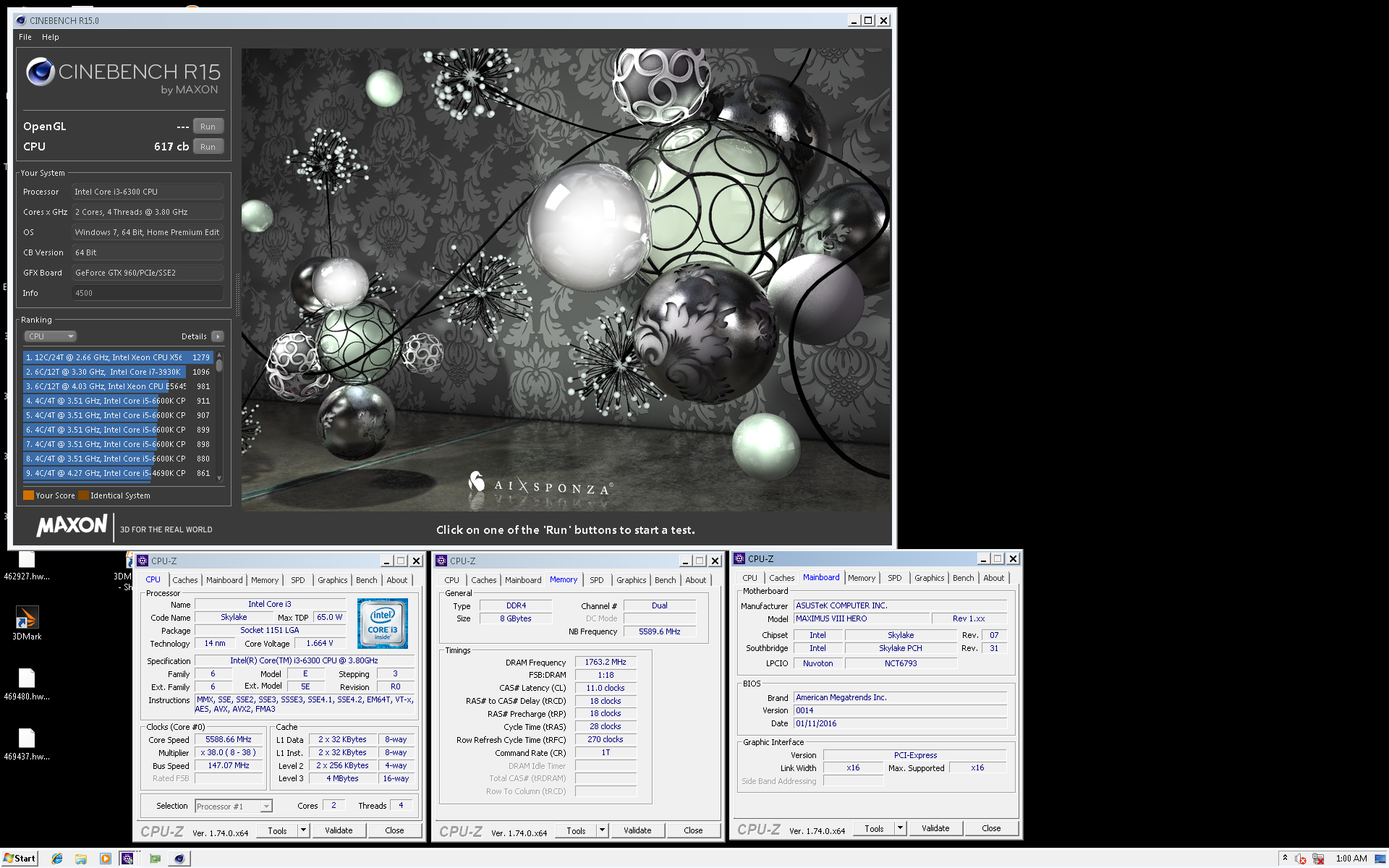Select the 469437.hw desktop file icon
Screen dimensions: 1389x868
coord(27,744)
